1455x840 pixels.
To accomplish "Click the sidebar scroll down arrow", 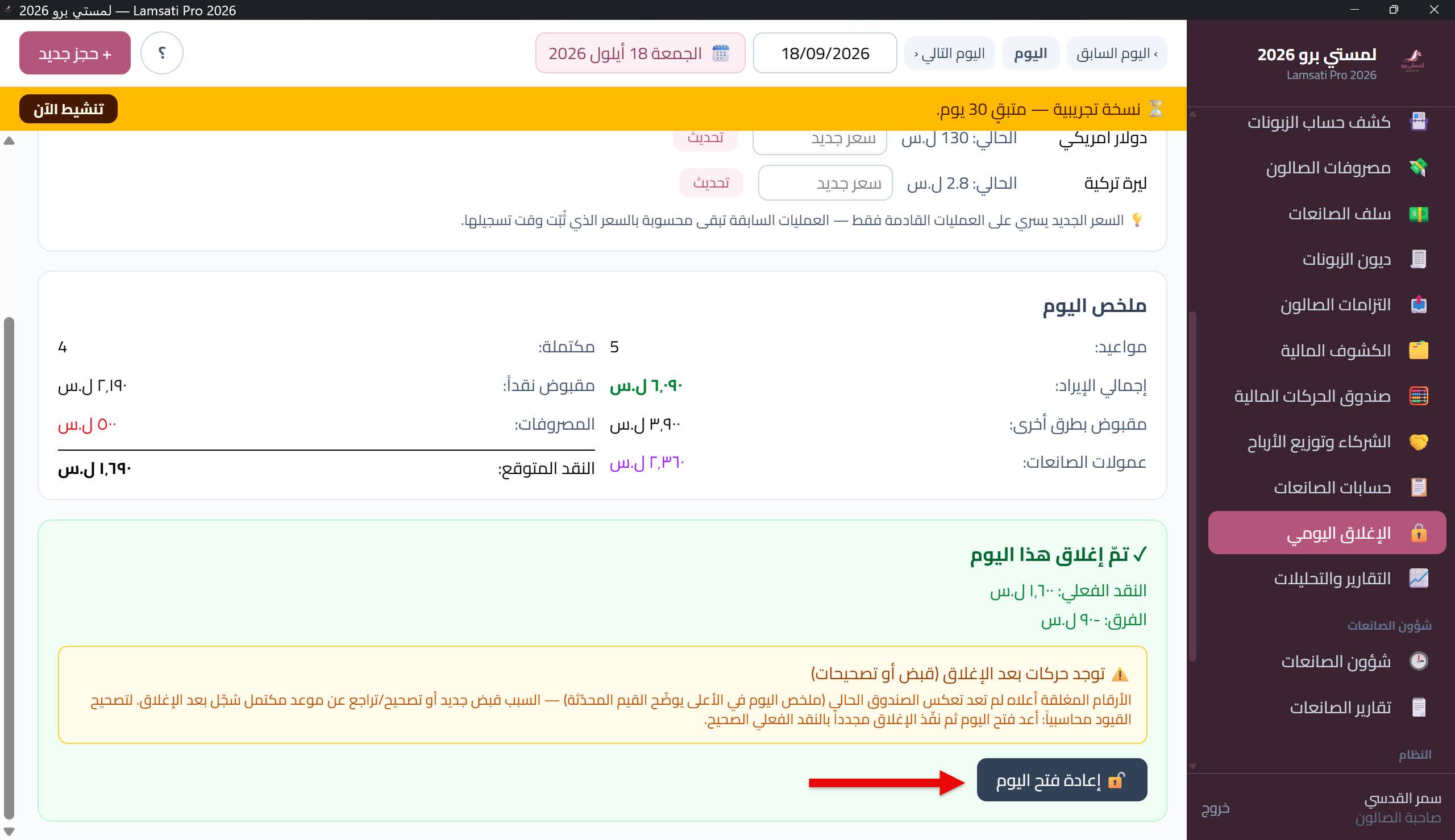I will 1192,767.
